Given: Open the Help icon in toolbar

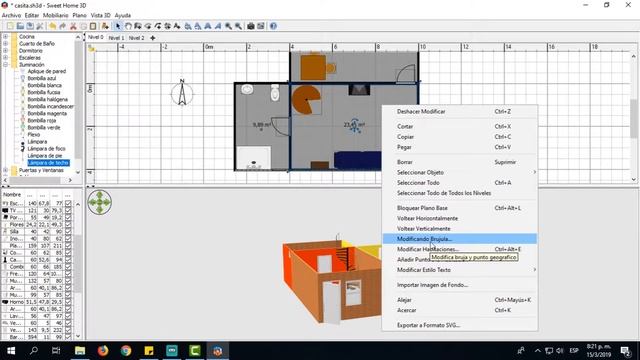Looking at the screenshot, I should click(273, 26).
